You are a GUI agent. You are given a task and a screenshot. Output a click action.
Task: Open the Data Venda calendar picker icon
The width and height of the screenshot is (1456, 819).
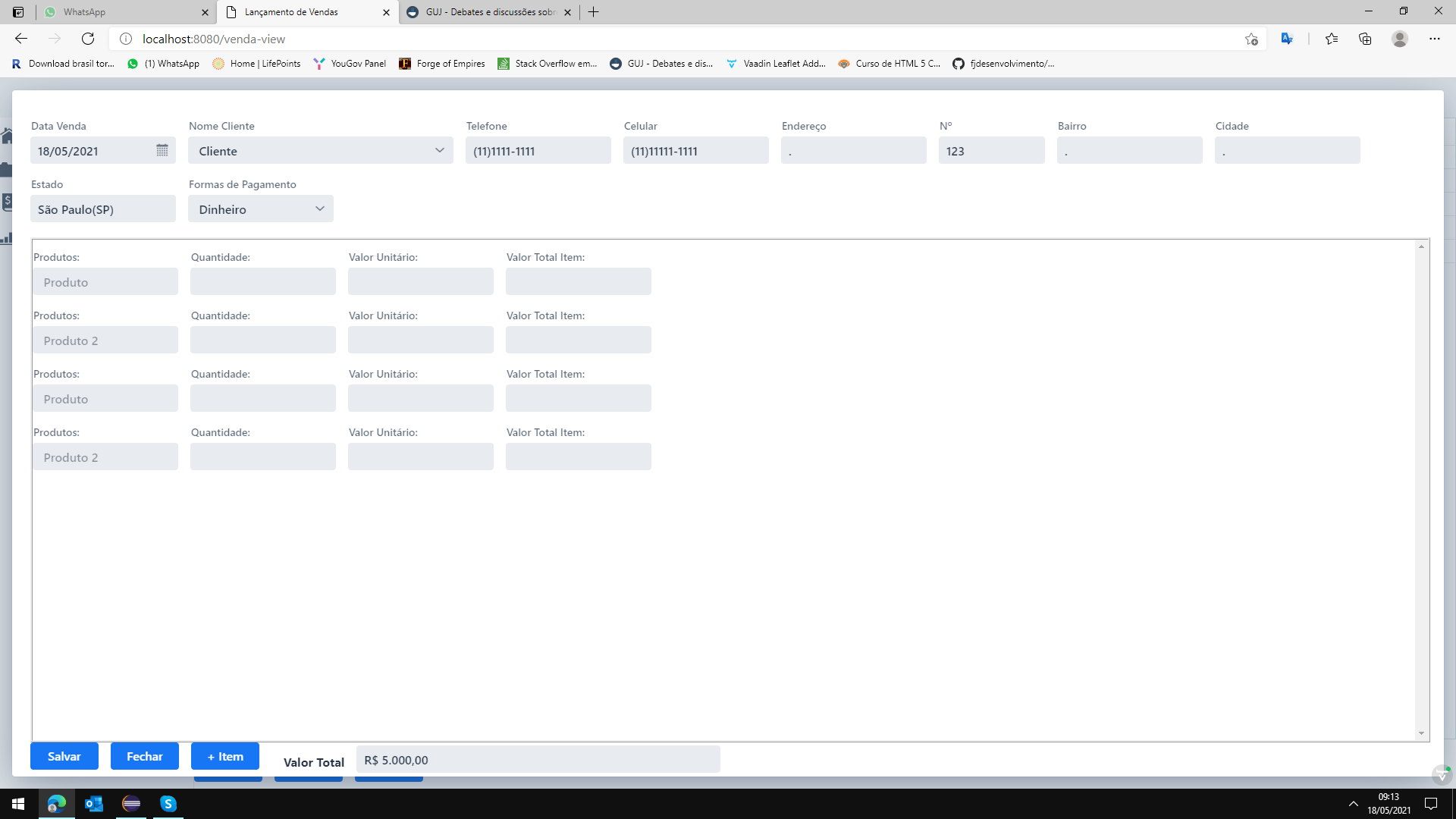click(x=162, y=150)
